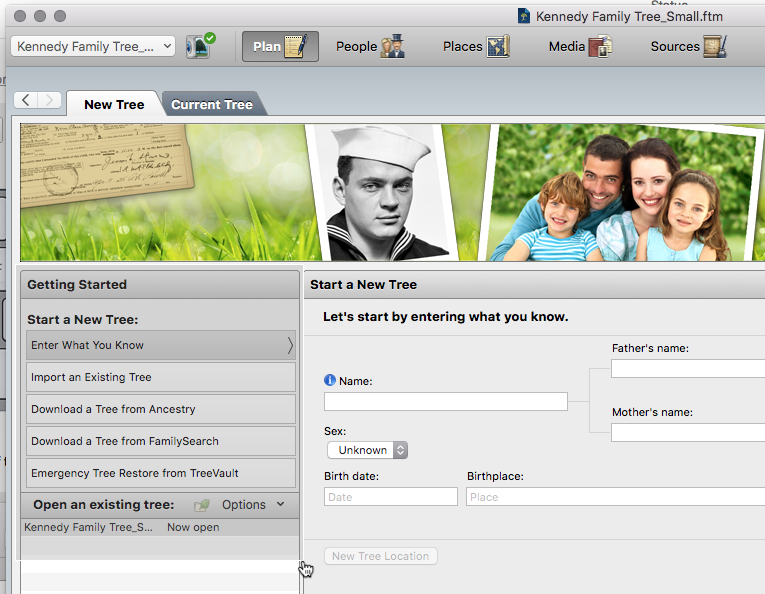Open the People workspace

coord(370,46)
